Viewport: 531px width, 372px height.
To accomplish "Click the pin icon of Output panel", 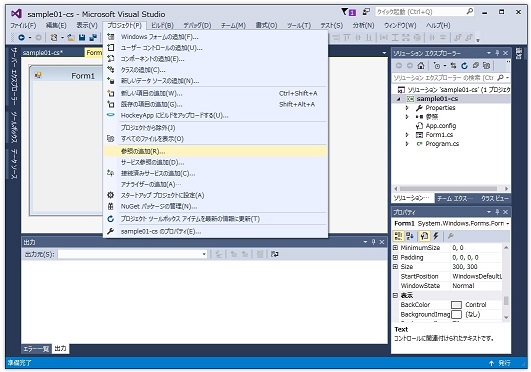I will click(374, 242).
